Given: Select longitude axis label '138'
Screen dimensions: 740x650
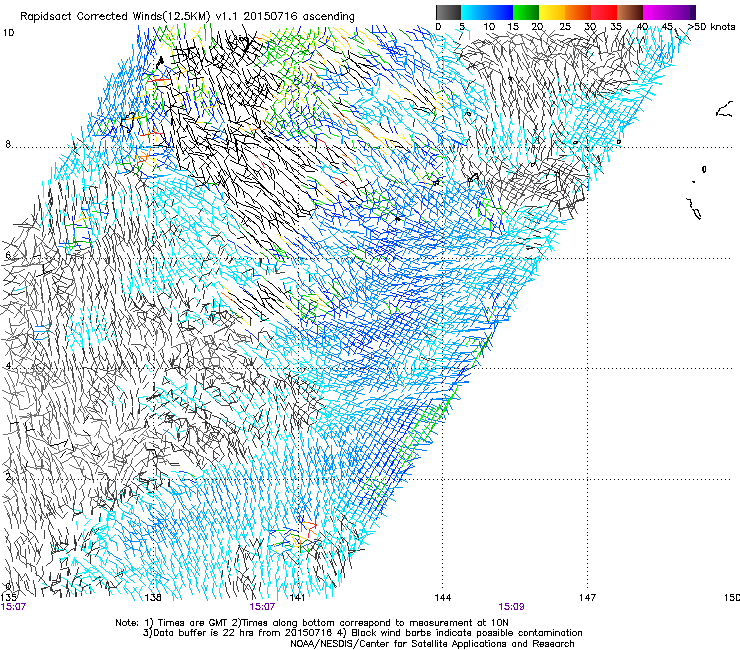Looking at the screenshot, I should click(x=153, y=598).
